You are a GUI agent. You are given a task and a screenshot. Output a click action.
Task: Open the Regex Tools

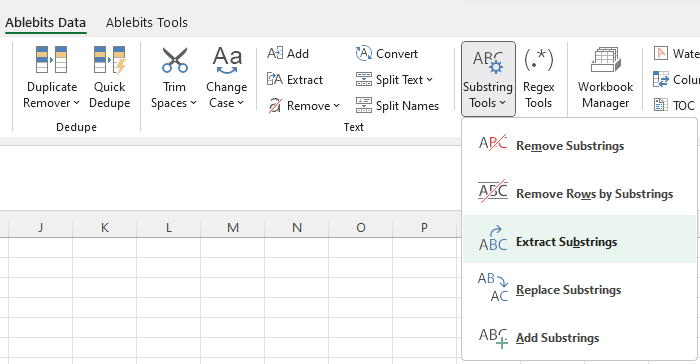pos(538,78)
